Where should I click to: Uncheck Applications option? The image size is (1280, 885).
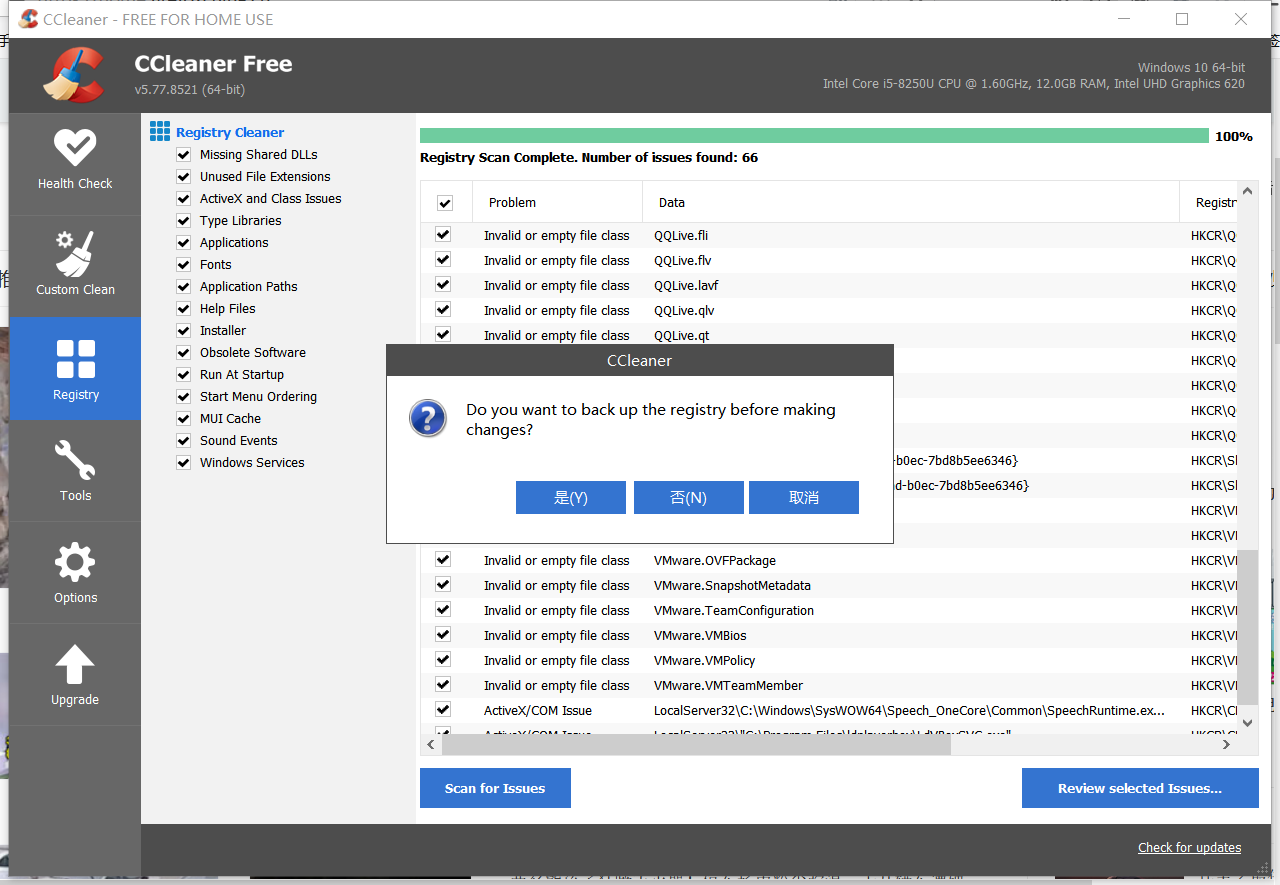coord(183,243)
